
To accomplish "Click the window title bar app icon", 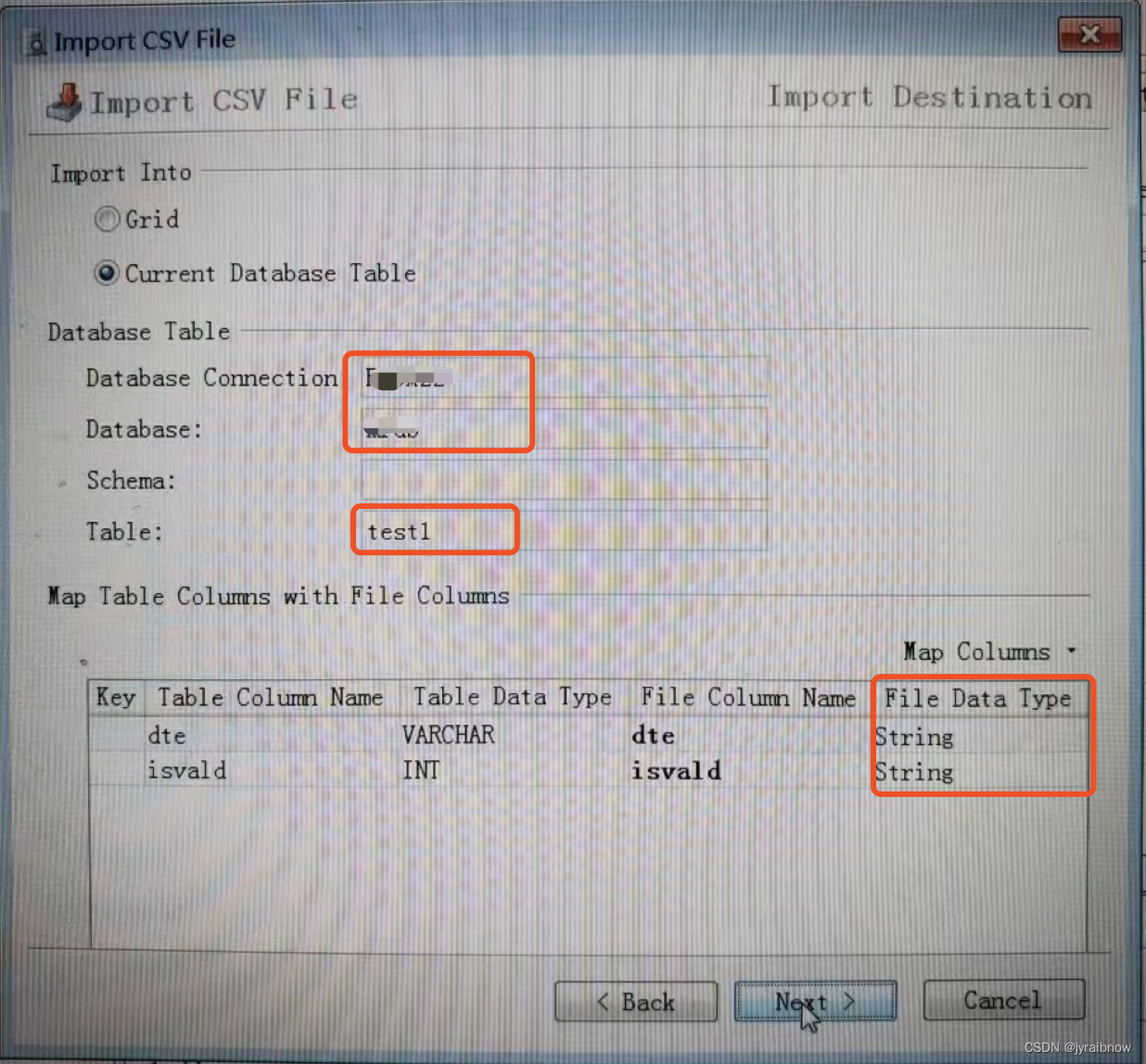I will (37, 43).
